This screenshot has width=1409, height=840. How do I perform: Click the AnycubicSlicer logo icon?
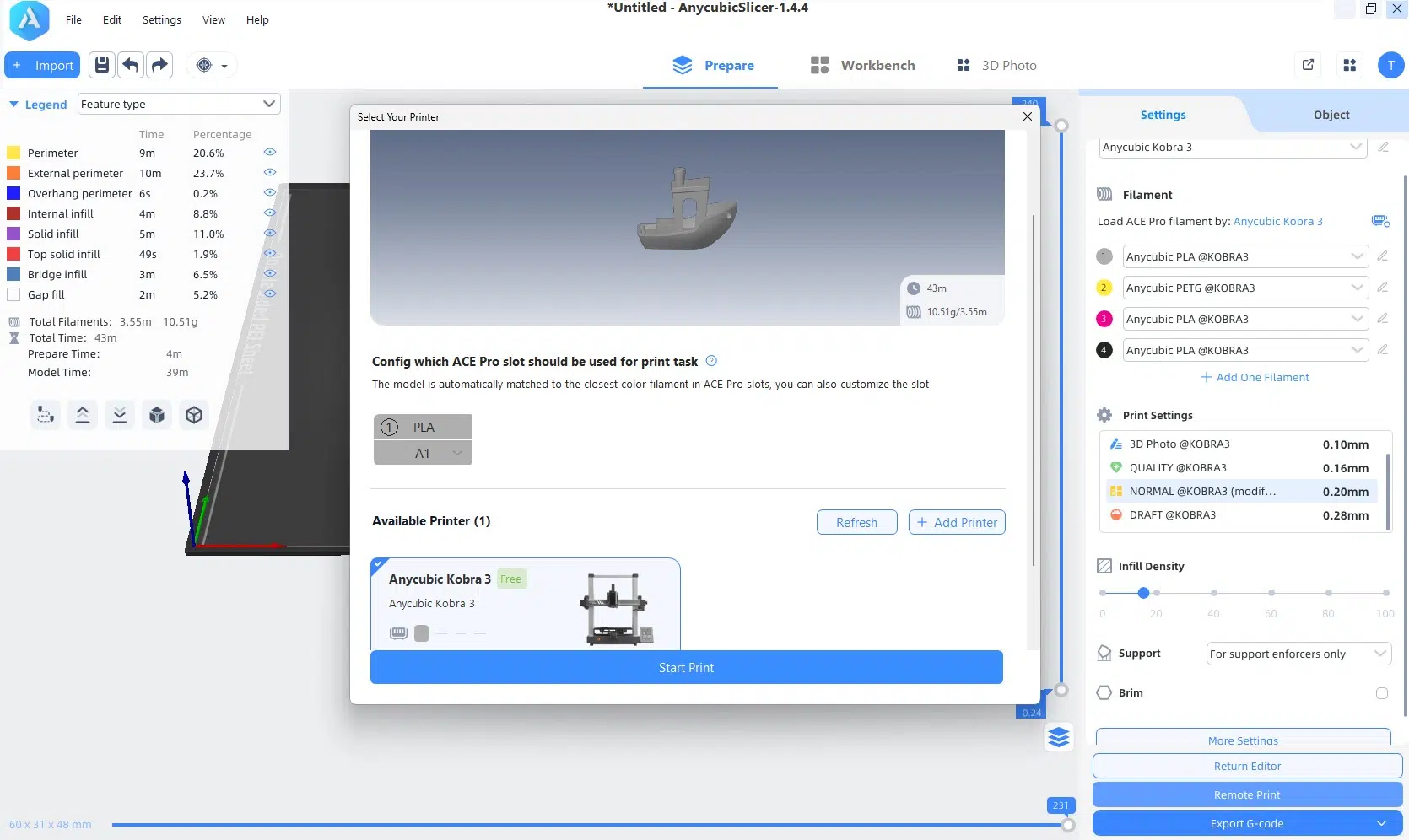(x=30, y=20)
